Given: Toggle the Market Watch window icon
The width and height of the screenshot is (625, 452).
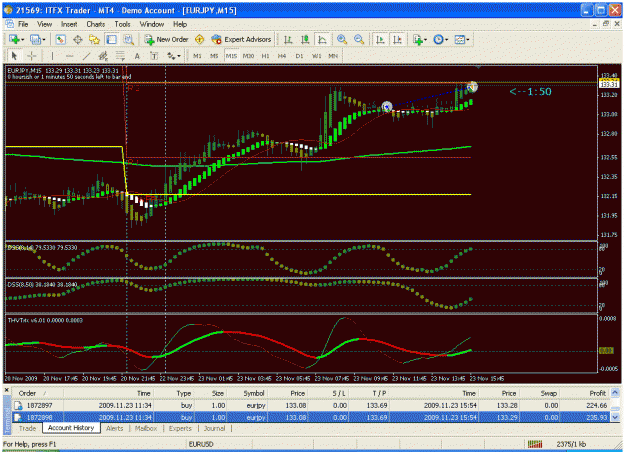Looking at the screenshot, I should [61, 39].
